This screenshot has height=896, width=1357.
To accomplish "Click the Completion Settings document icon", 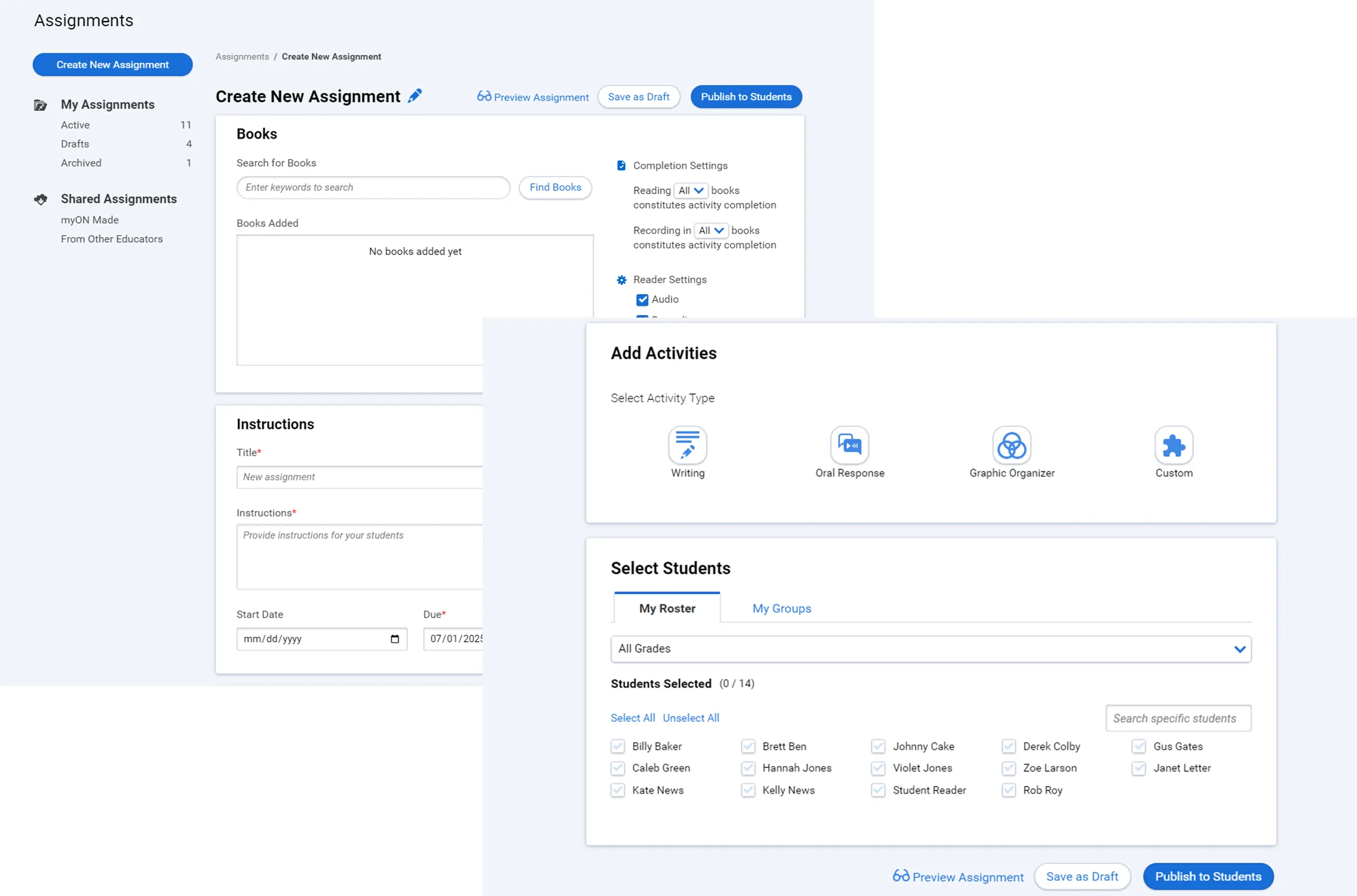I will click(x=621, y=166).
